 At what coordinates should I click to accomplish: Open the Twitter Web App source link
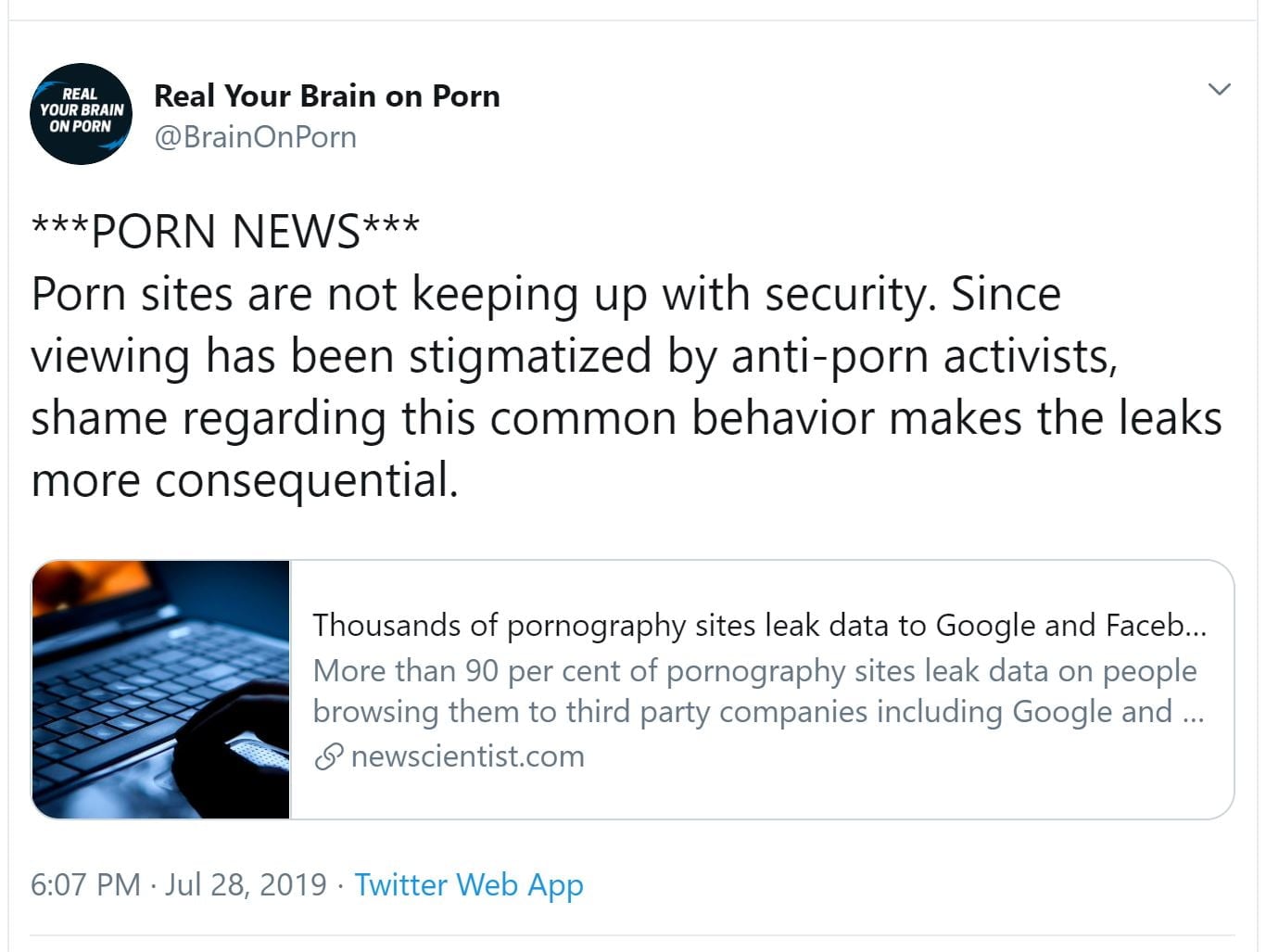point(469,884)
